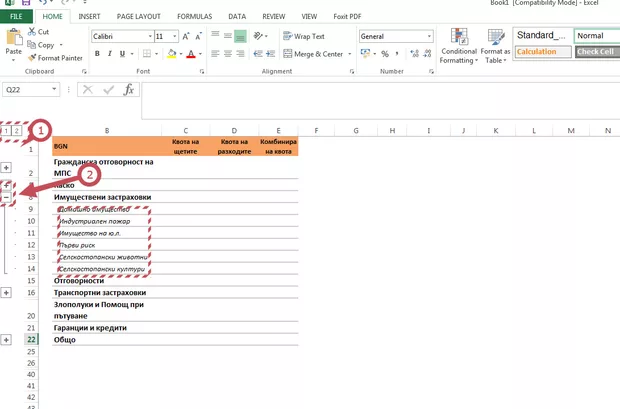Click the Percent Style icon
The height and width of the screenshot is (409, 620).
(x=385, y=54)
